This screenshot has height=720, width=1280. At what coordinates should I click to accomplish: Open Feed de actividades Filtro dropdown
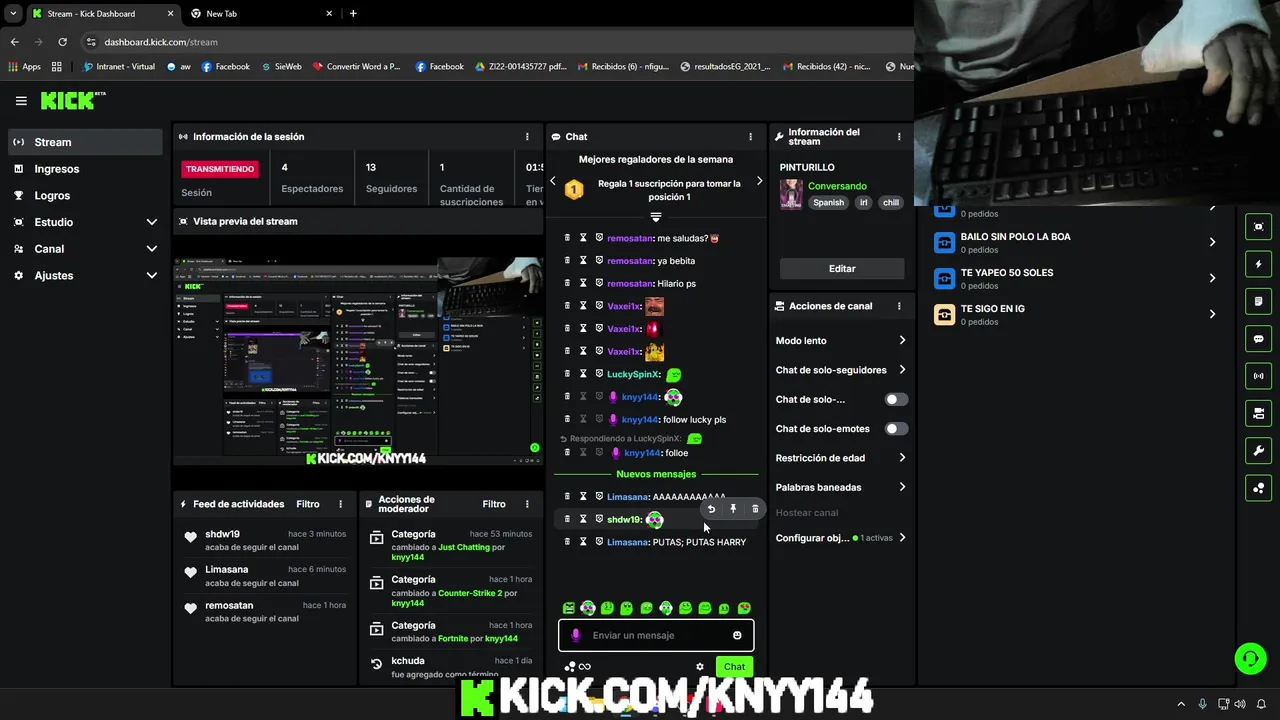(307, 504)
